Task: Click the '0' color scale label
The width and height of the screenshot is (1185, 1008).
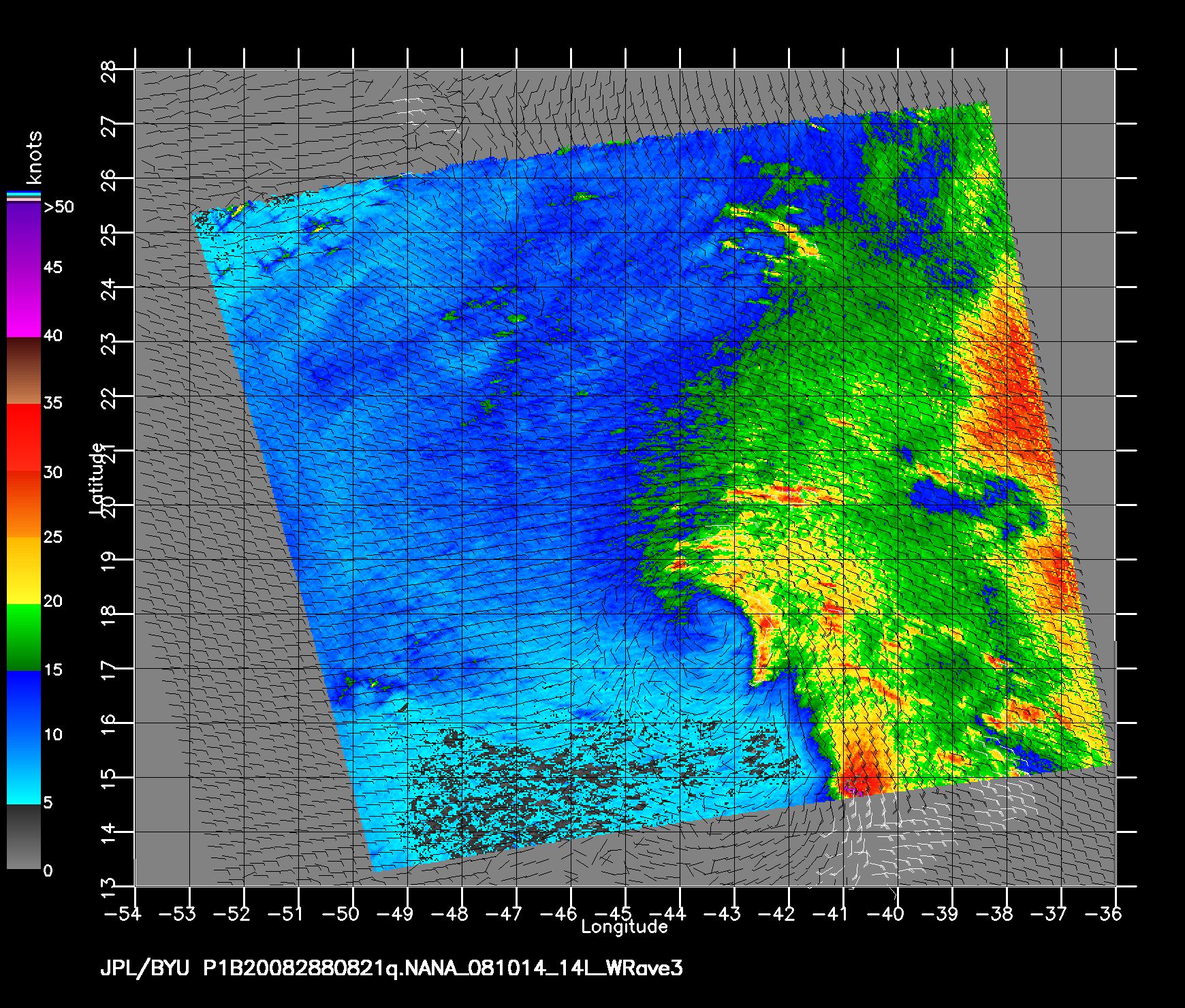Action: (48, 870)
